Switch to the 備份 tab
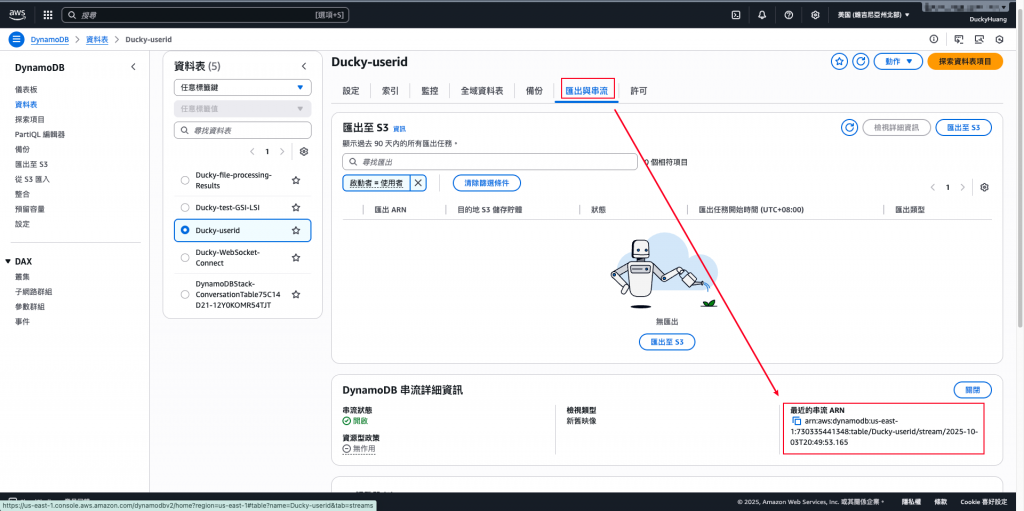The image size is (1024, 511). [534, 91]
